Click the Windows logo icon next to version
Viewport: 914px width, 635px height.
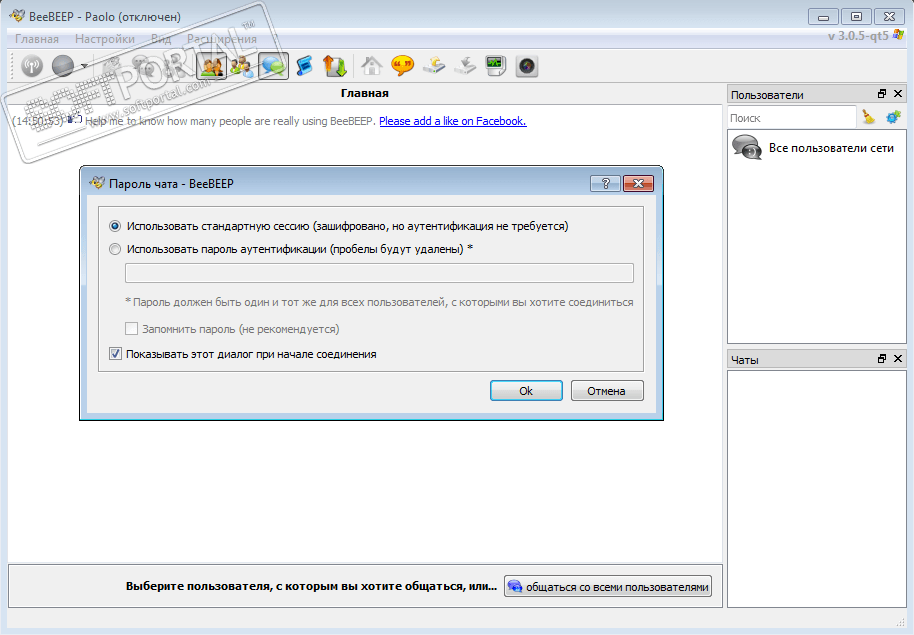[898, 35]
